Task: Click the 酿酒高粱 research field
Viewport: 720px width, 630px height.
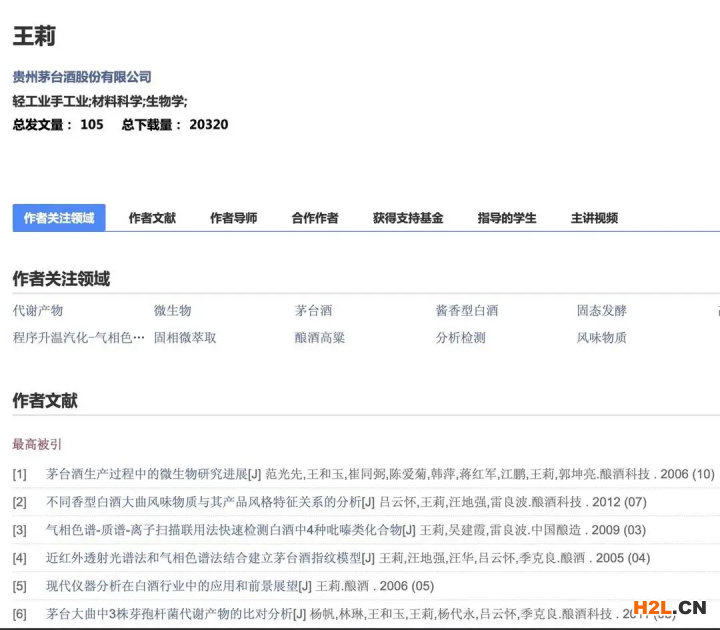Action: click(x=320, y=338)
